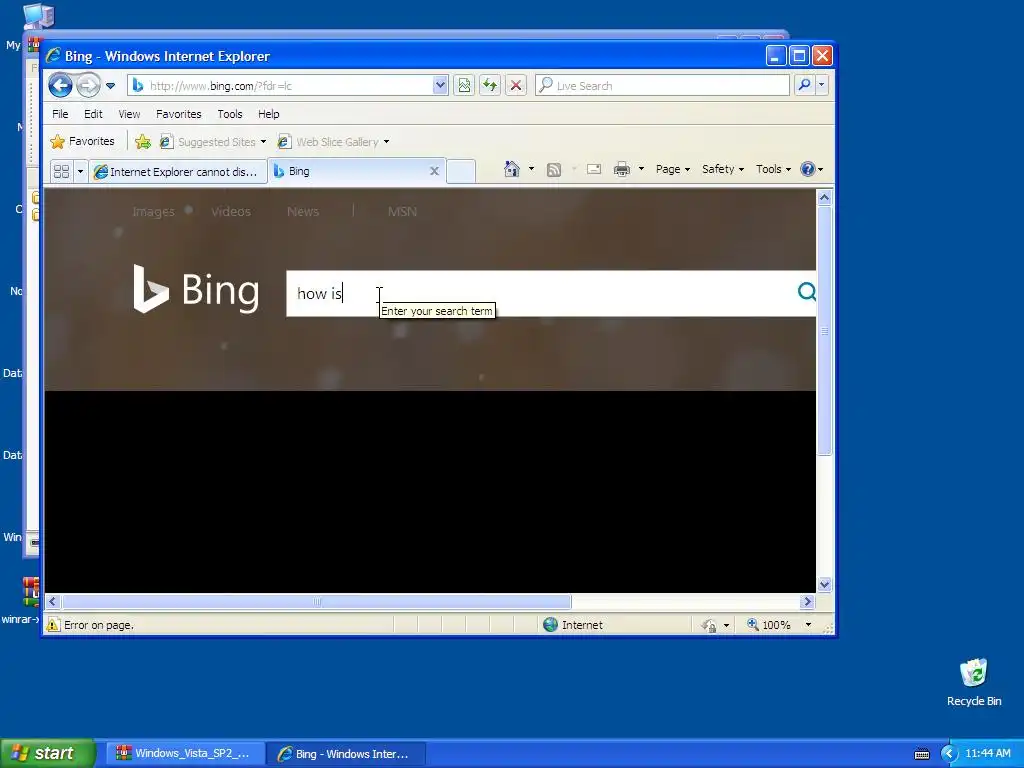
Task: Open Bing Videos link
Action: (231, 212)
